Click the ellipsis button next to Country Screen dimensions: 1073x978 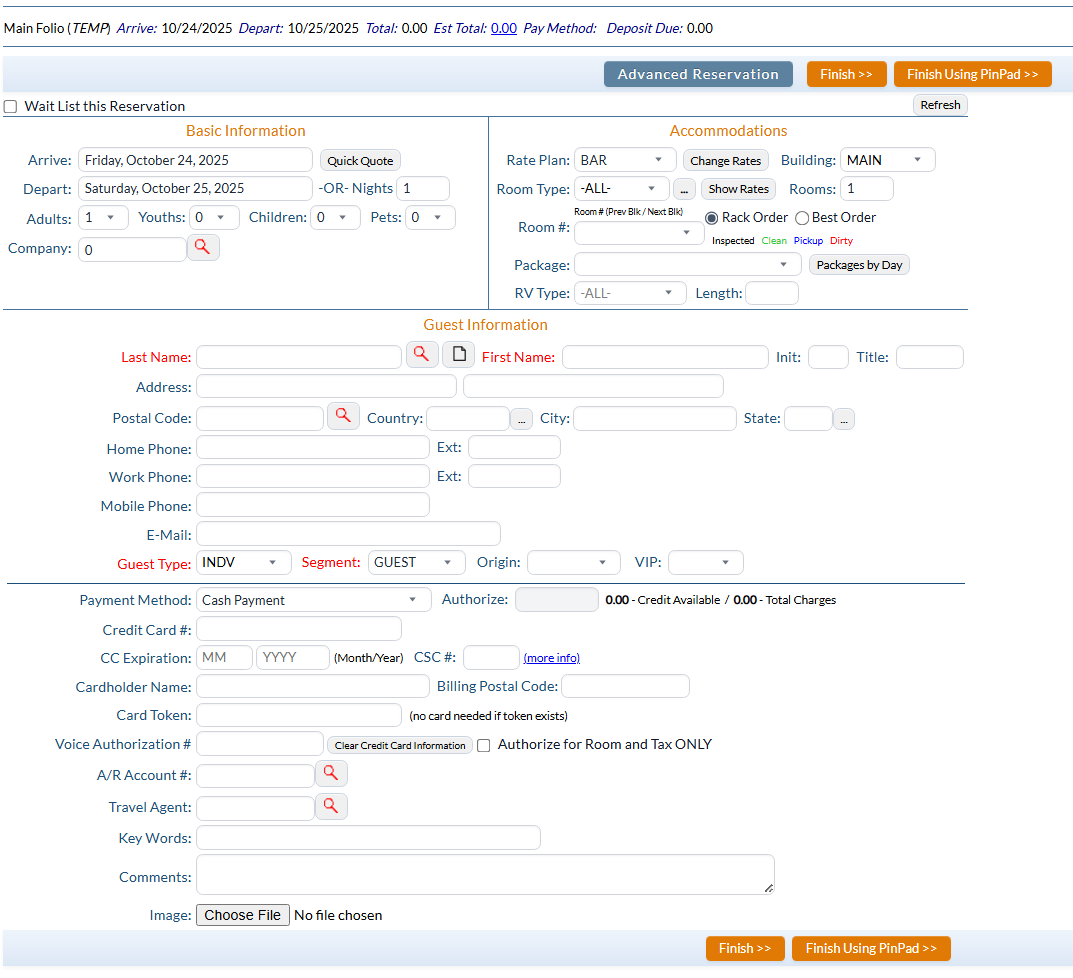pos(521,419)
